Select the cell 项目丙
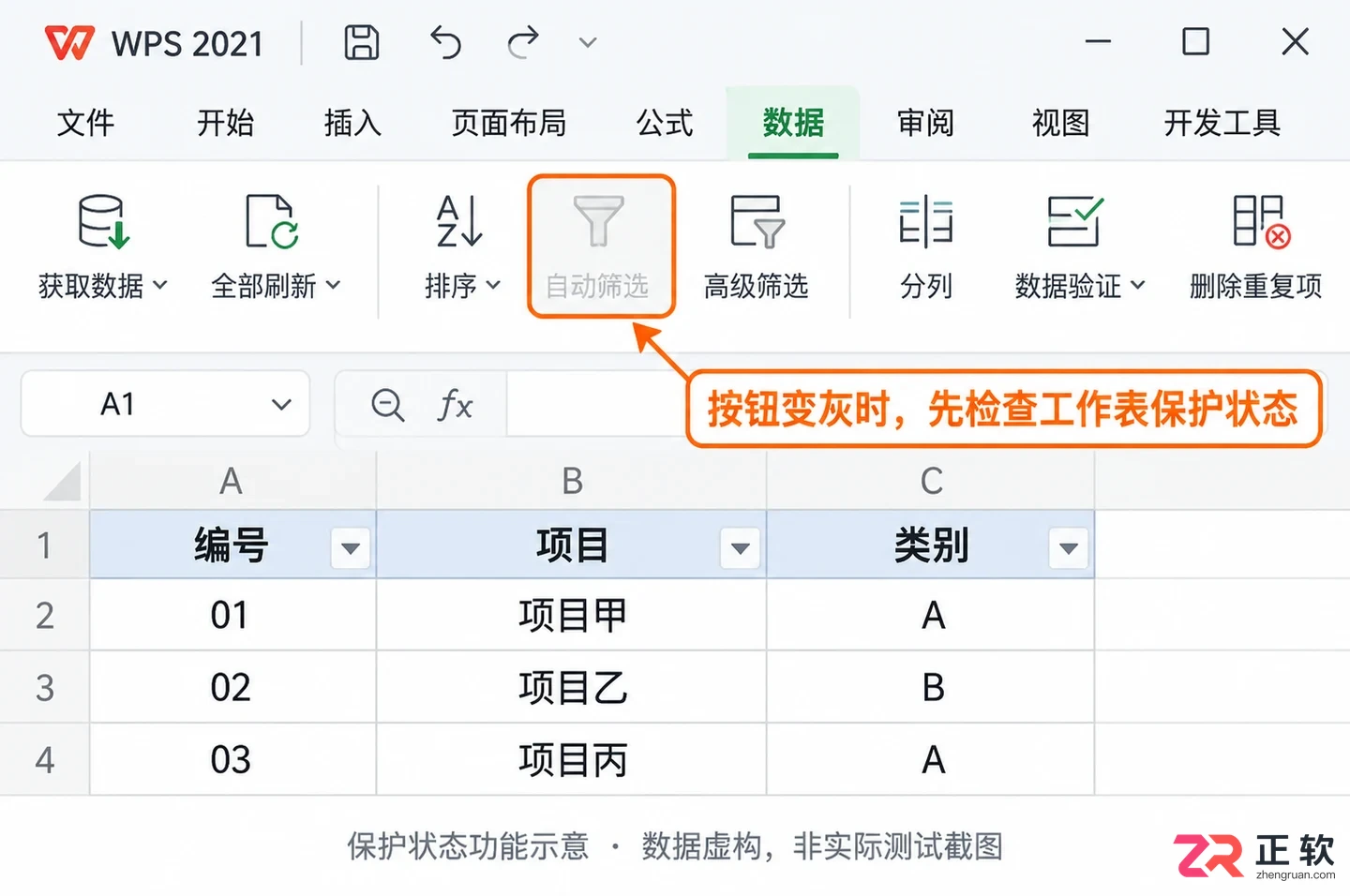Screen dimensions: 1350x896 pos(572,759)
